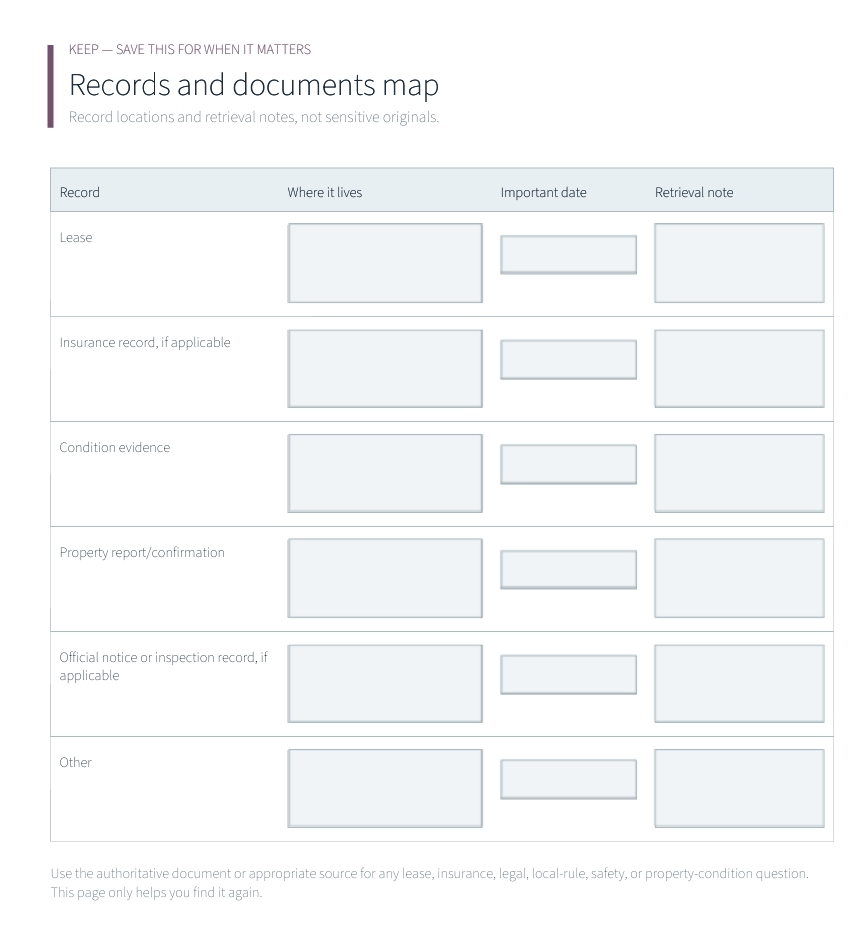Viewport: 865px width, 927px height.
Task: Select Insurance record 'Retrieval note' field
Action: click(x=739, y=368)
